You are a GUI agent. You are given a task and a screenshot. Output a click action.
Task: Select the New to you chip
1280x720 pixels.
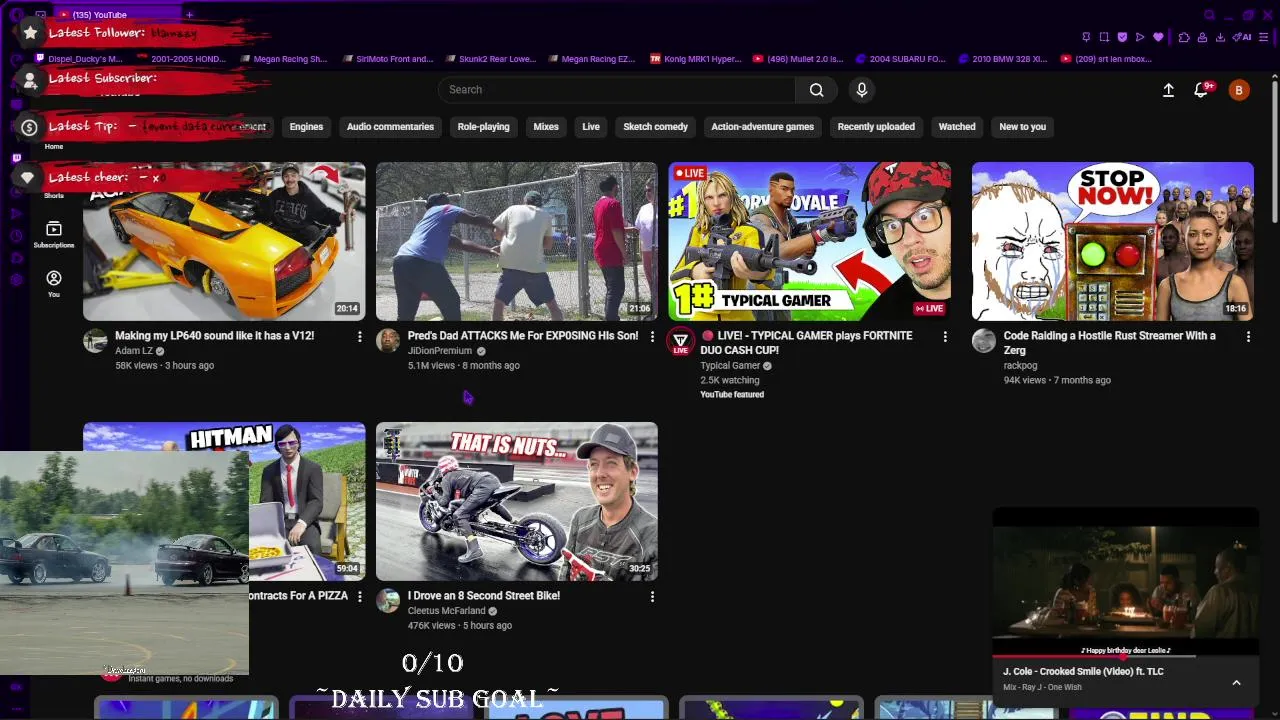click(x=1022, y=127)
